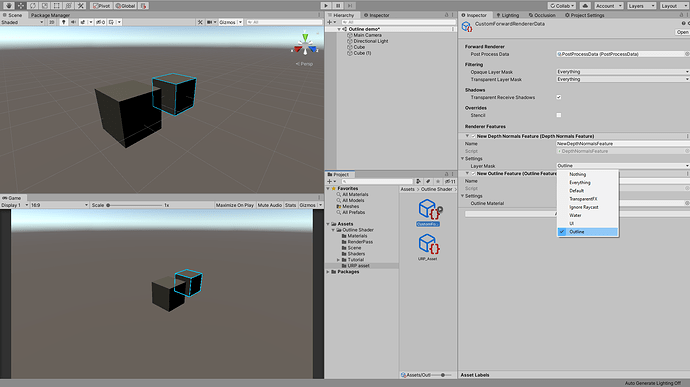Open the Layers dropdown in toolbar

coord(641,6)
